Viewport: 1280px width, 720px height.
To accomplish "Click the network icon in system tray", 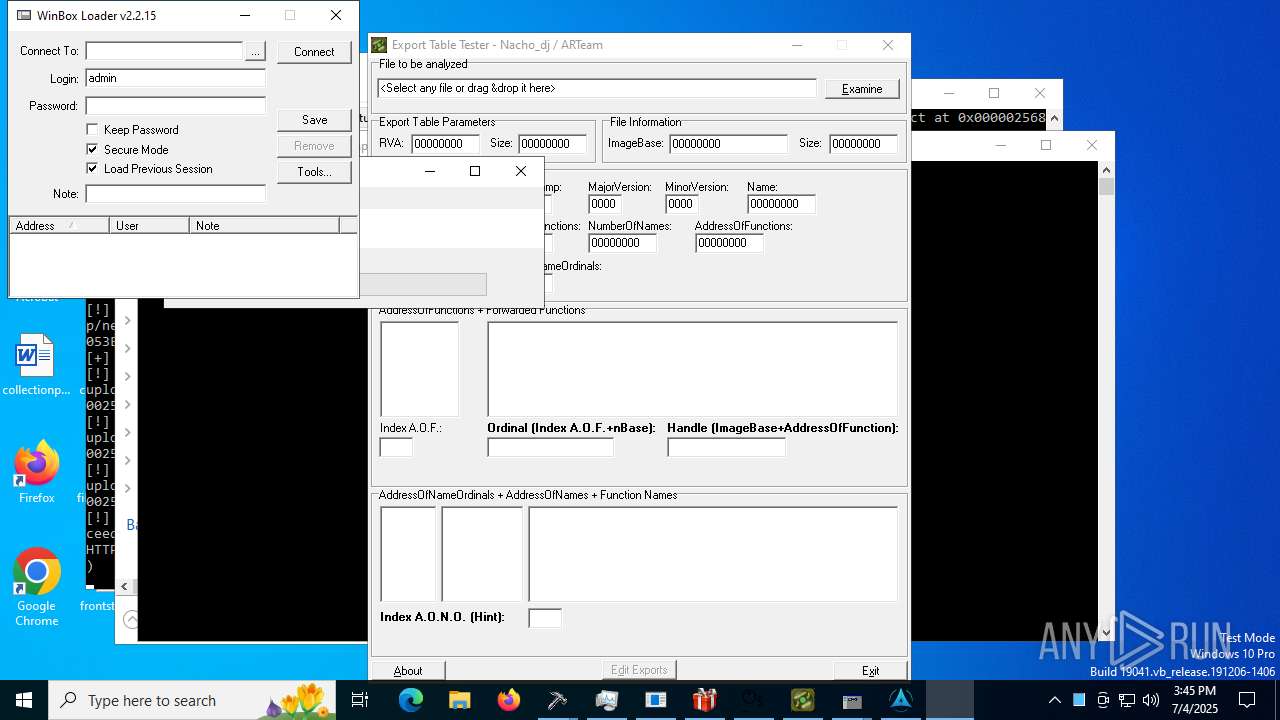I will pos(1127,700).
